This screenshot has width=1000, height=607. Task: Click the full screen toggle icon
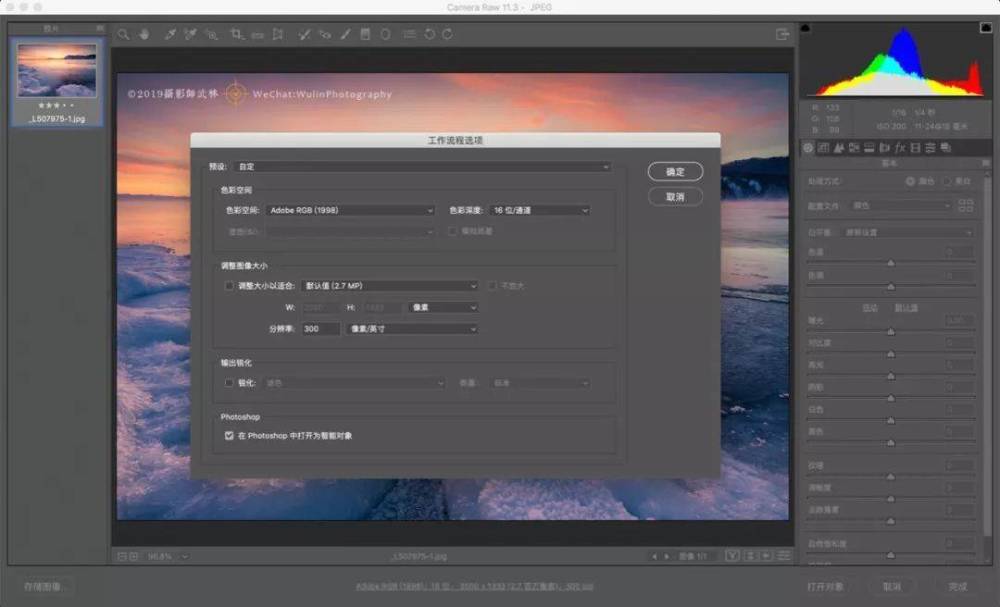[782, 34]
